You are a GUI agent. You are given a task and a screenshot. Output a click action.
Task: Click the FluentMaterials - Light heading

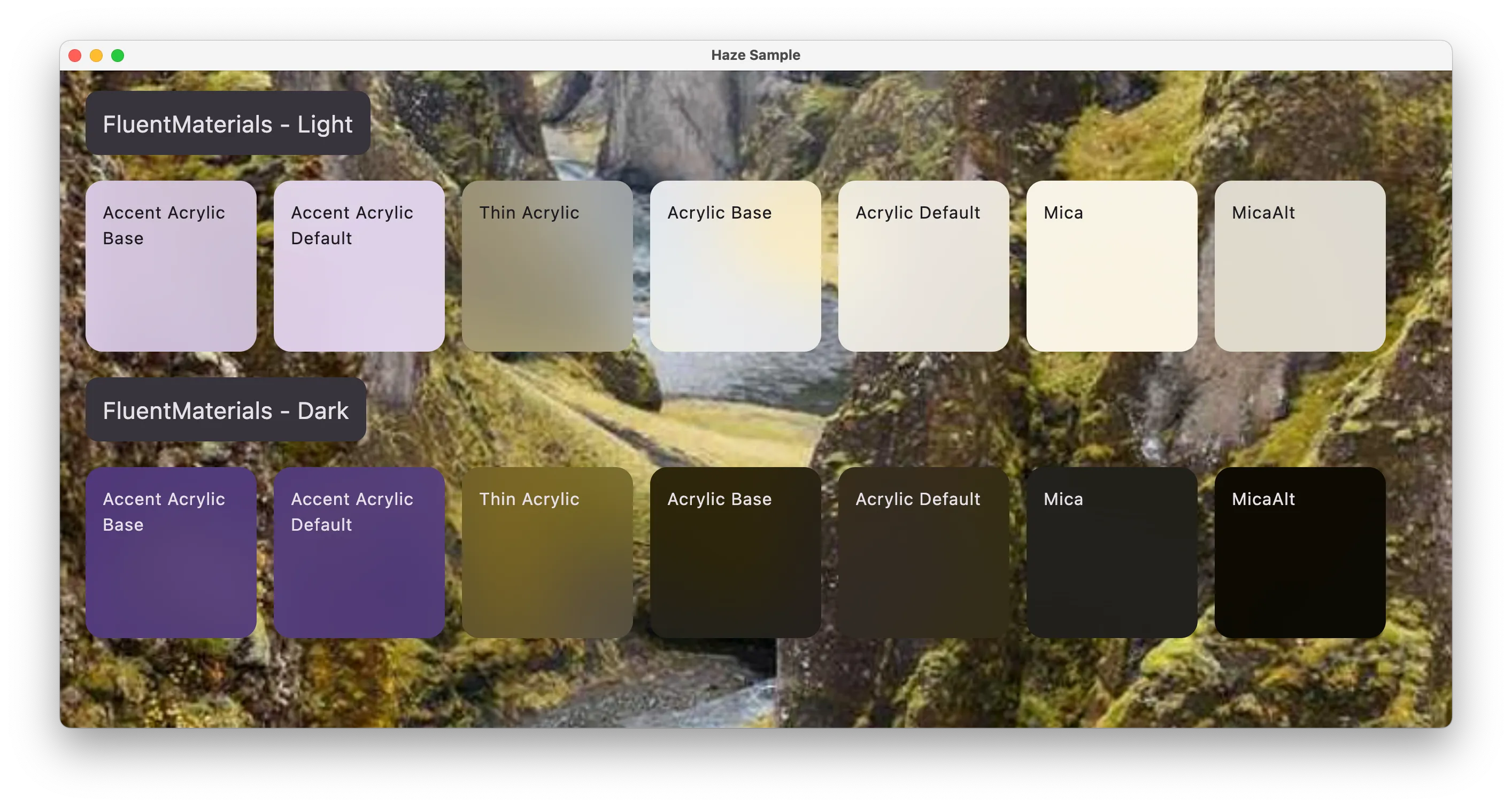(x=228, y=123)
